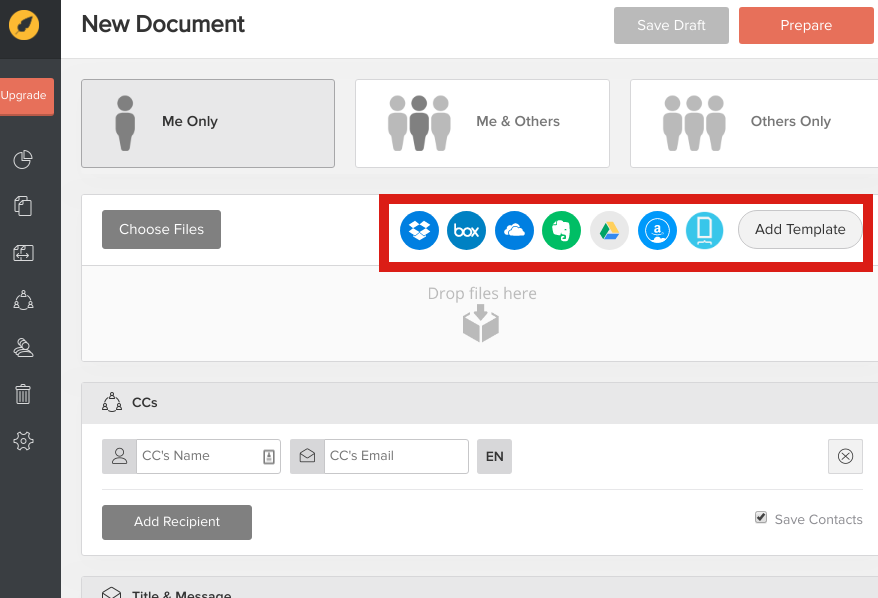This screenshot has width=878, height=598.
Task: Import a file from Evernote
Action: [x=561, y=230]
